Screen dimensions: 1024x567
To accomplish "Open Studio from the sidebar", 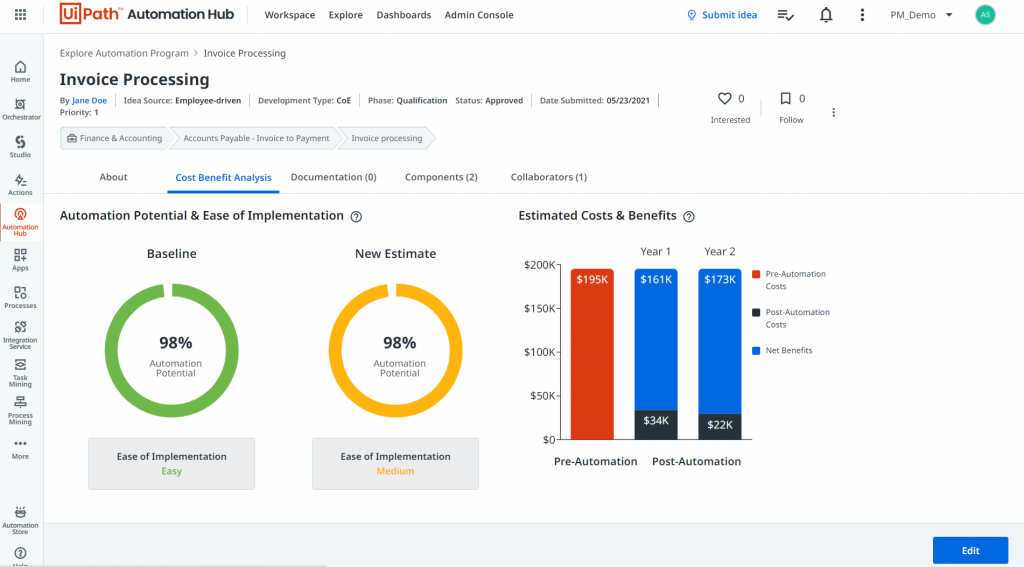I will [20, 147].
